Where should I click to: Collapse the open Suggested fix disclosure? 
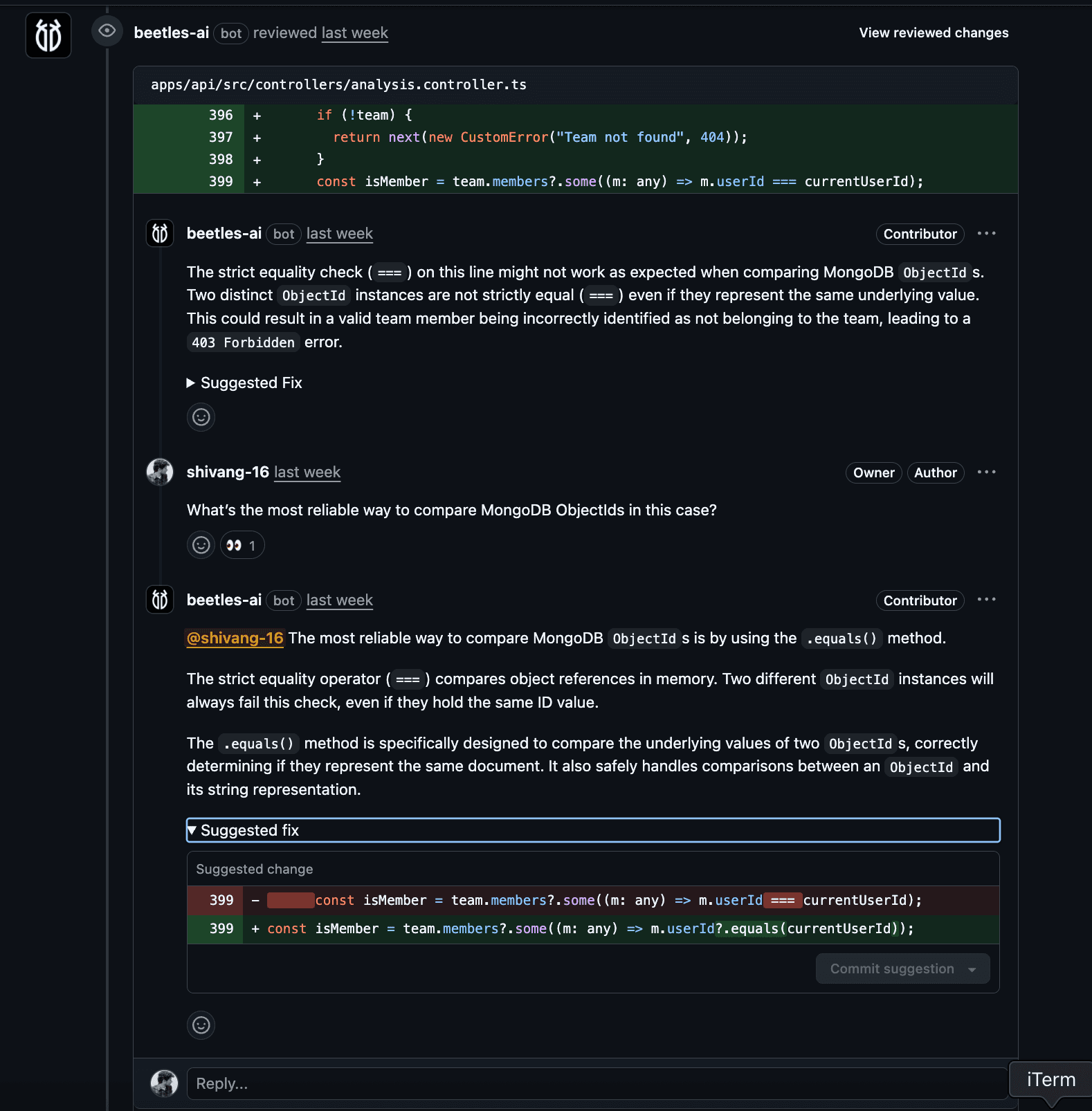point(243,830)
